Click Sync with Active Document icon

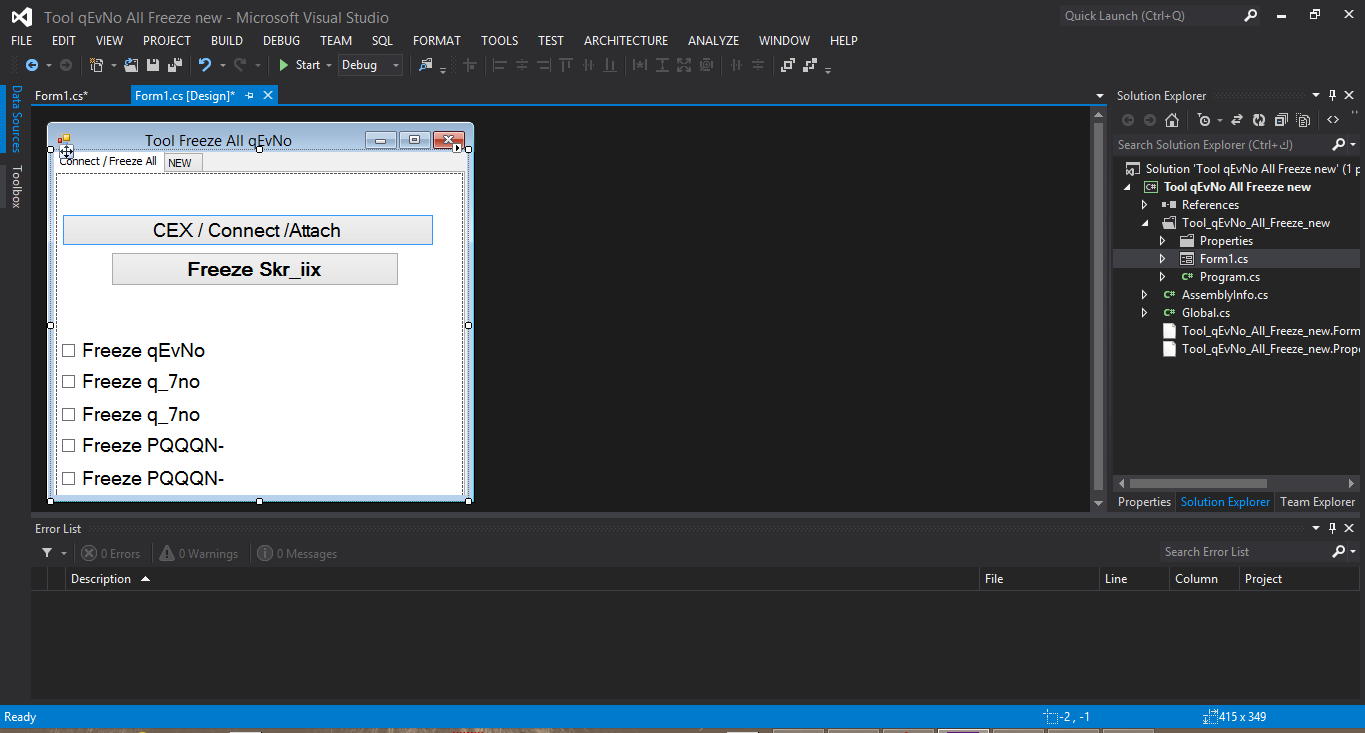click(x=1237, y=120)
